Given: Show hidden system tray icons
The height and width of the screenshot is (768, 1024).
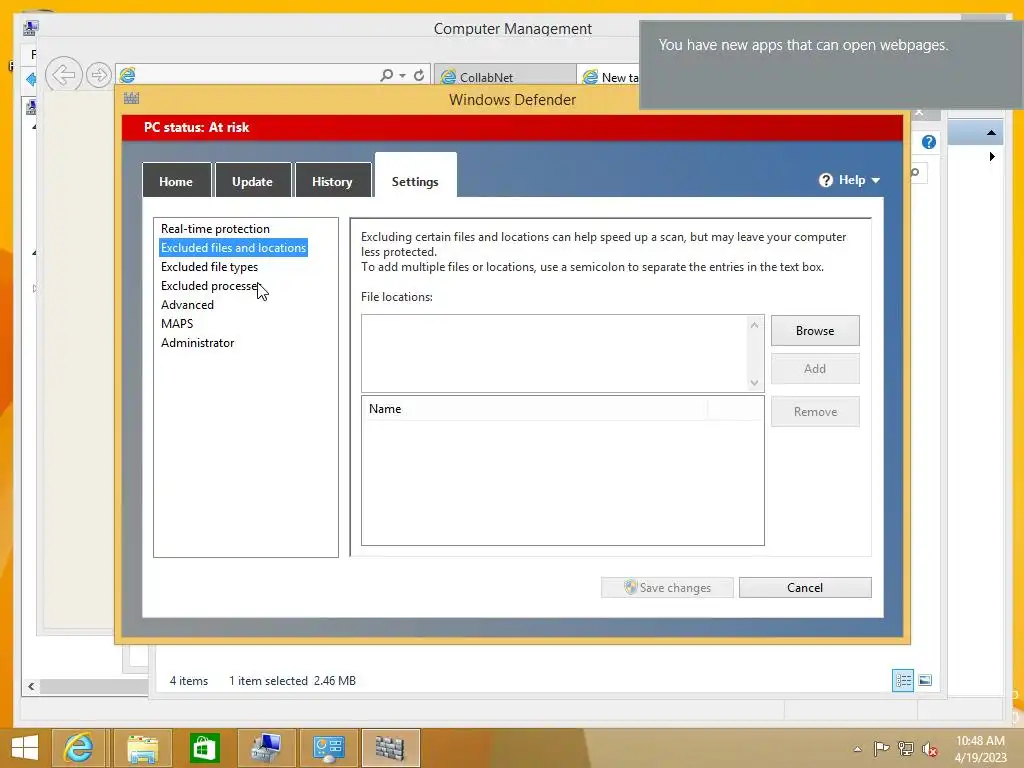Looking at the screenshot, I should click(x=857, y=749).
